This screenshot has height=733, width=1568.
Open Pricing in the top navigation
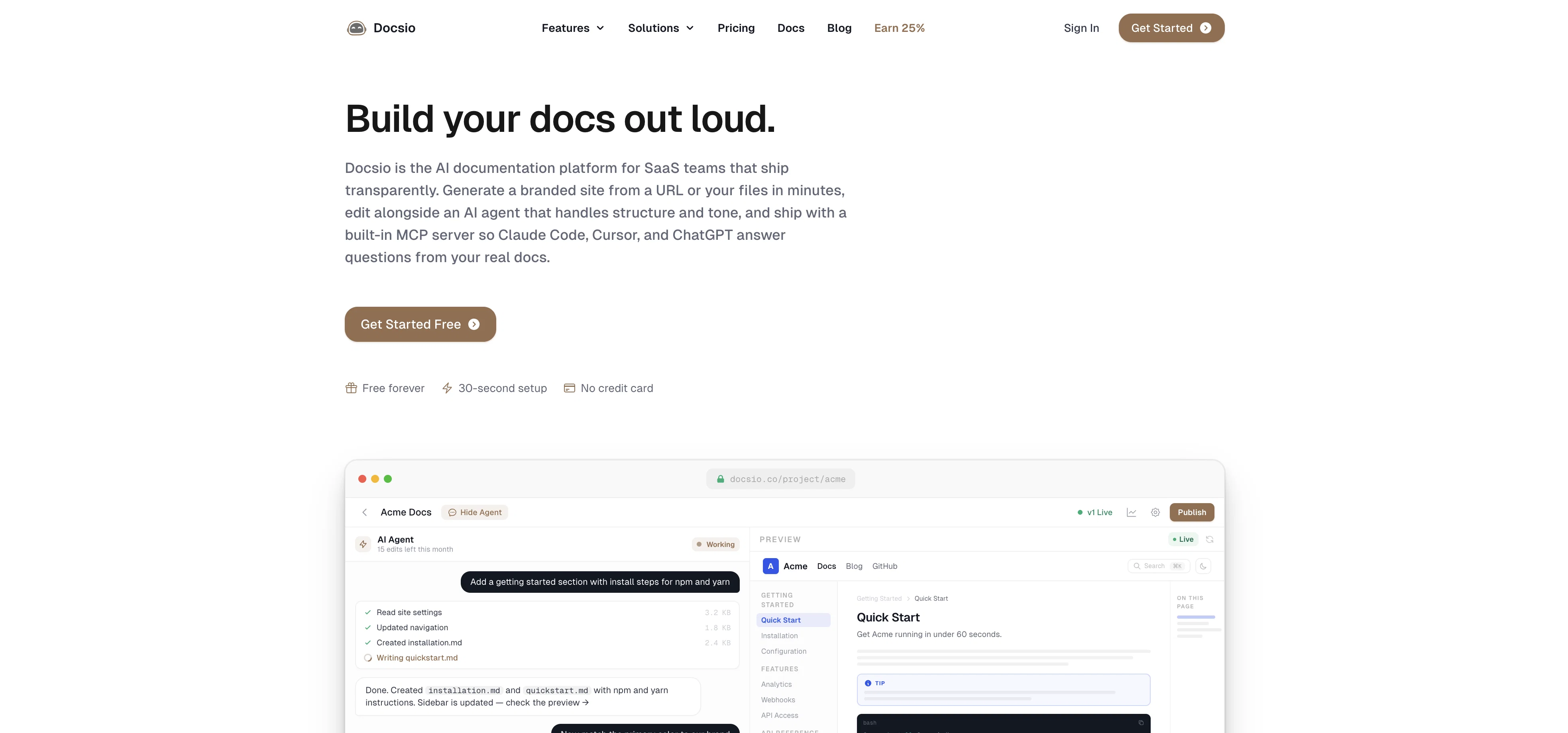[736, 28]
